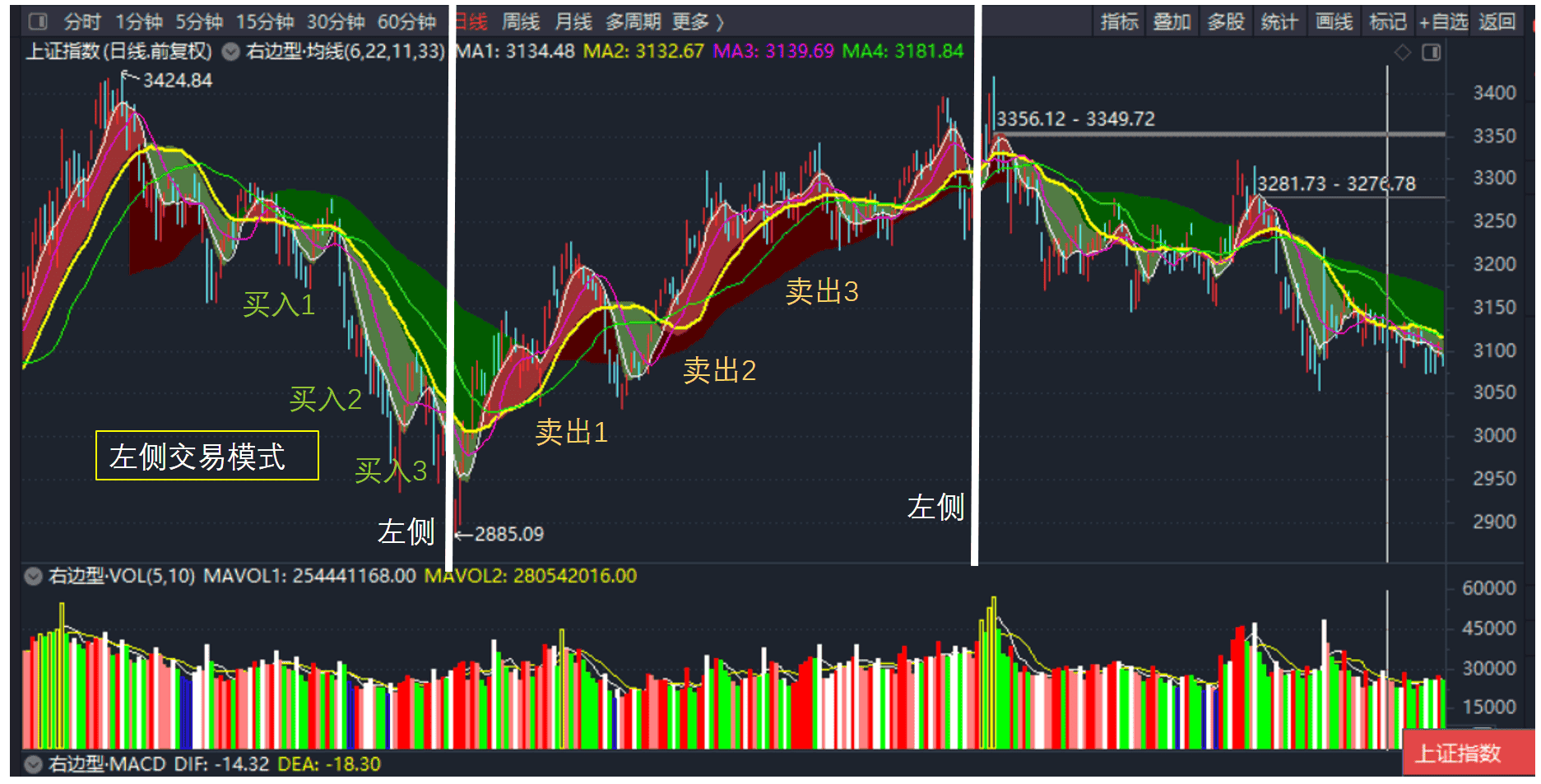1541x784 pixels.
Task: Click the 右边型·均线(6,22,11,33) indicator label
Action: point(346,52)
